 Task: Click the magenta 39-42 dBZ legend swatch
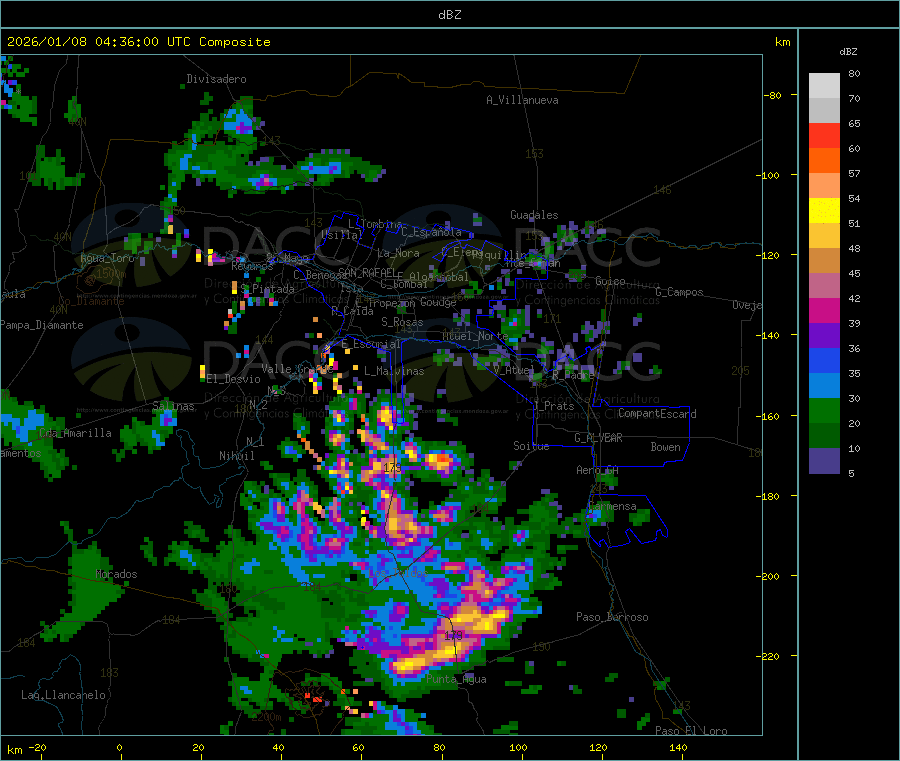pos(824,311)
